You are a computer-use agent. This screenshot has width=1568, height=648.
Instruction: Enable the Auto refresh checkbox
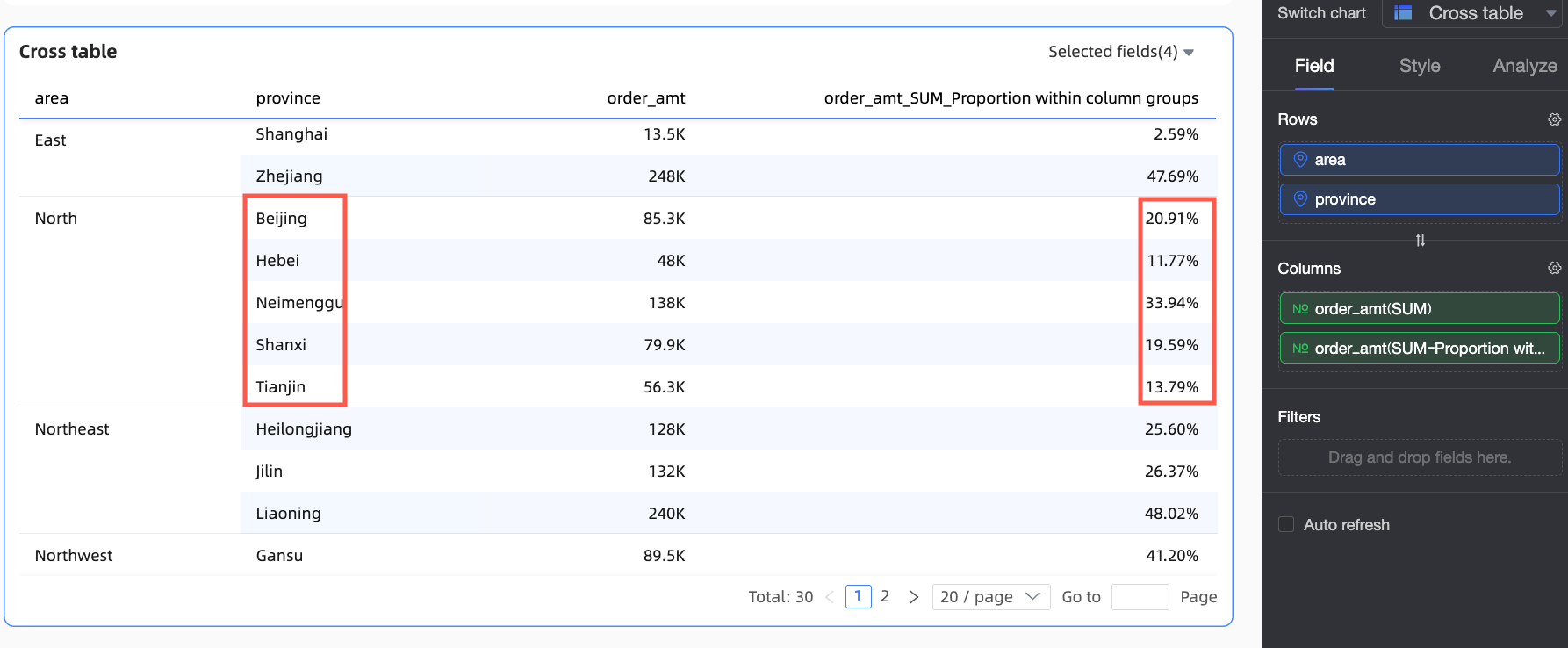pyautogui.click(x=1286, y=525)
